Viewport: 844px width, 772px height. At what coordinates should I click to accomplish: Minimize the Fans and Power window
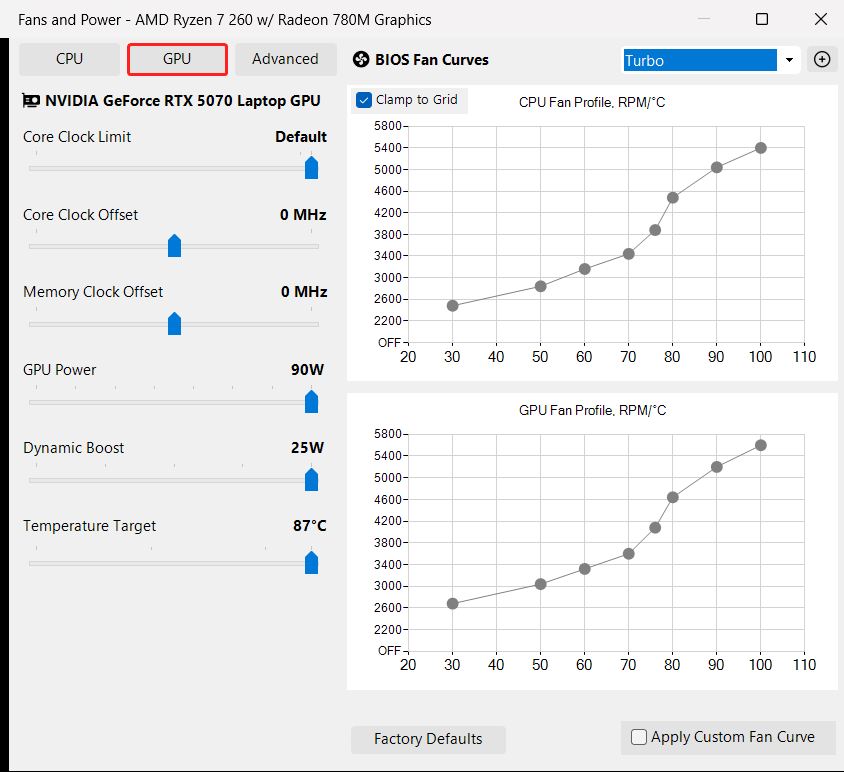pyautogui.click(x=708, y=19)
